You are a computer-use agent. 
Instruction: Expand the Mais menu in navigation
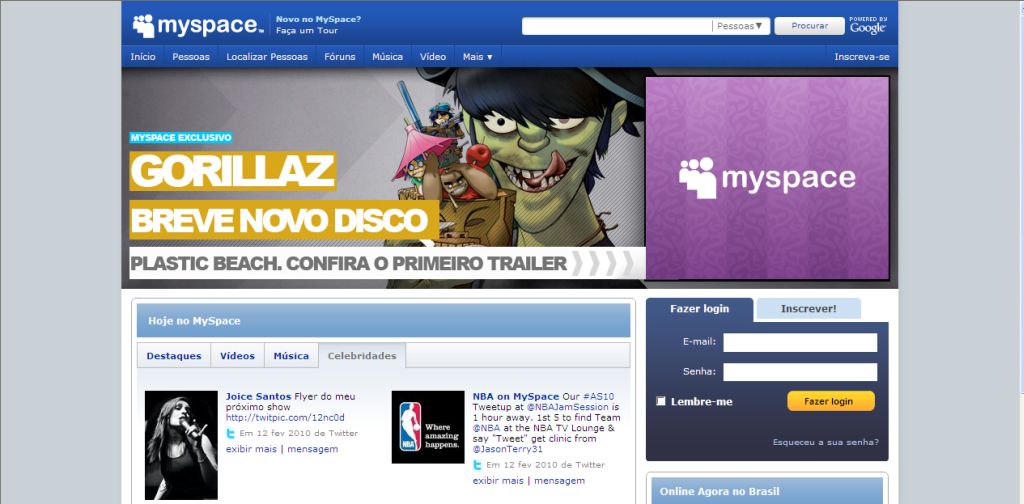click(x=477, y=57)
